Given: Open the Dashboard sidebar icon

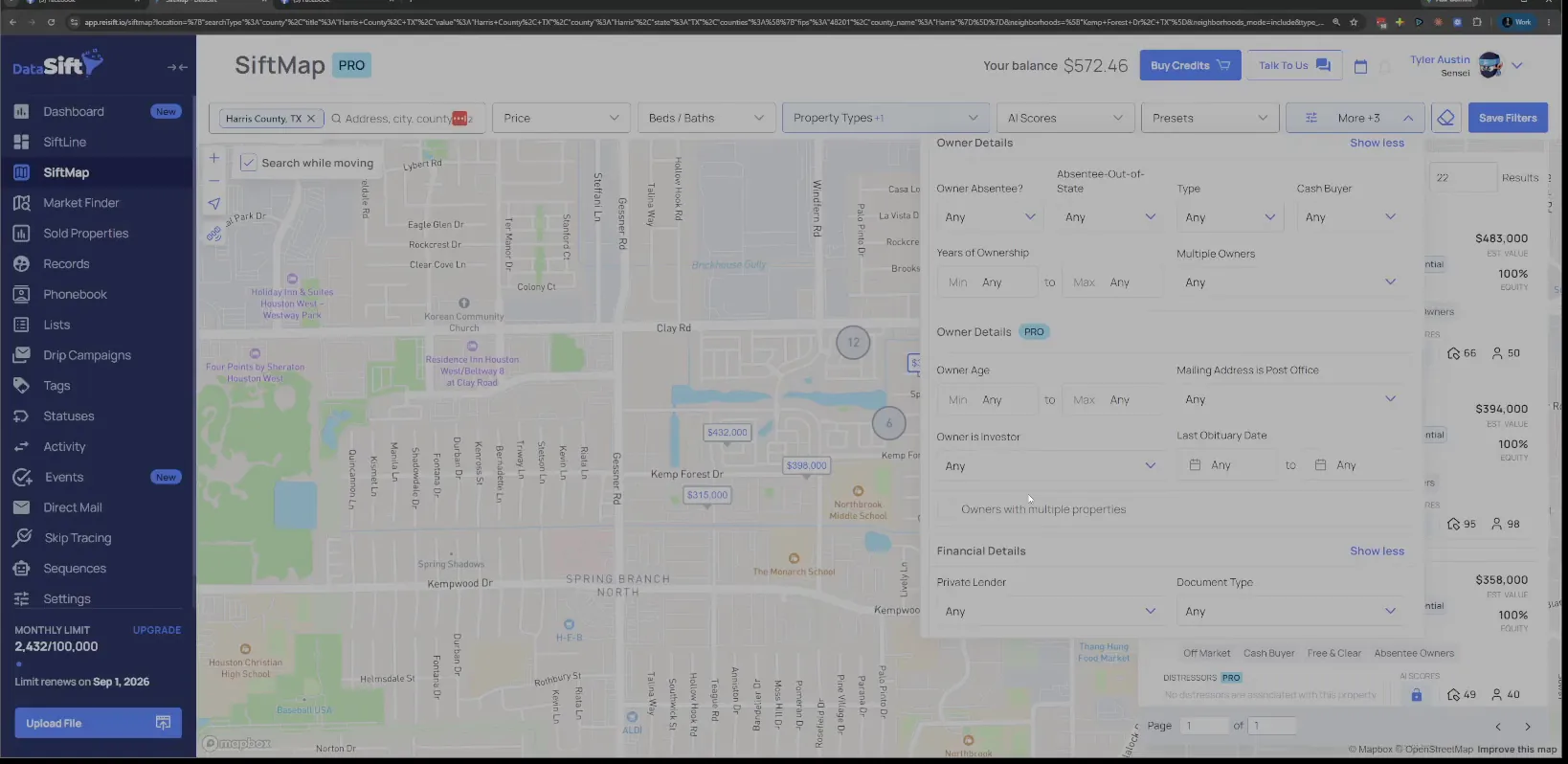Looking at the screenshot, I should 21,111.
